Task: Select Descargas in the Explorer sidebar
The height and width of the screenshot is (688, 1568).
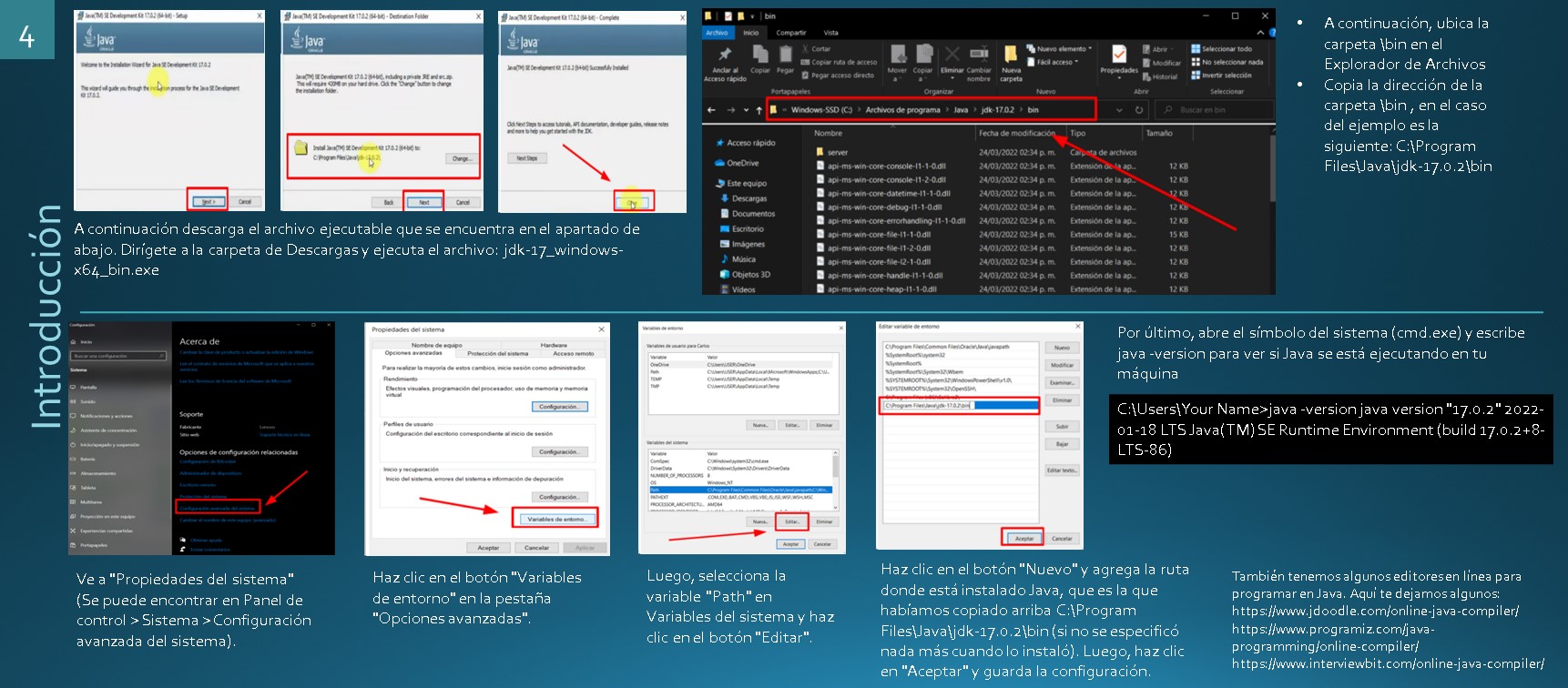Action: pos(748,198)
